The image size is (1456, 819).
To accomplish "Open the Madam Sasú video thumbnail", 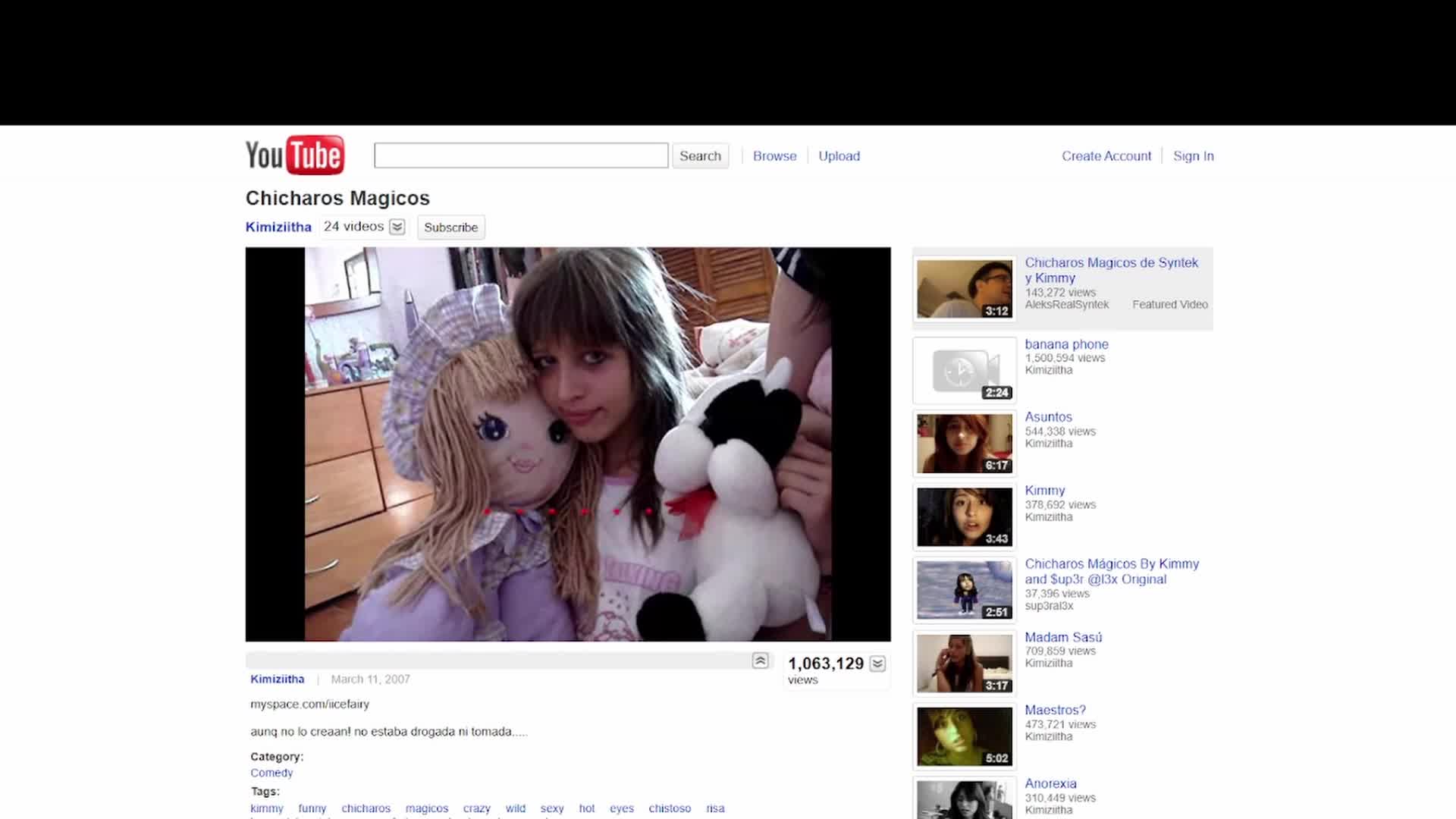I will click(964, 664).
